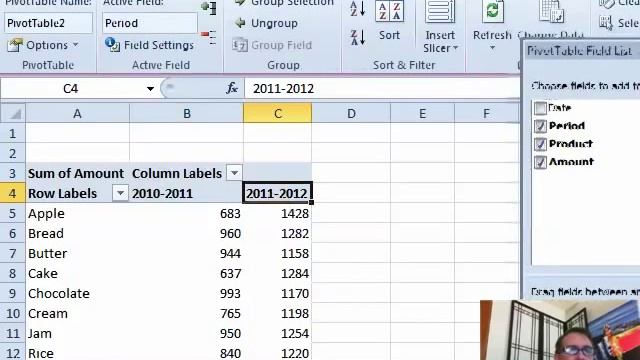640x360 pixels.
Task: Click the cell with value 960
Action: pos(187,233)
